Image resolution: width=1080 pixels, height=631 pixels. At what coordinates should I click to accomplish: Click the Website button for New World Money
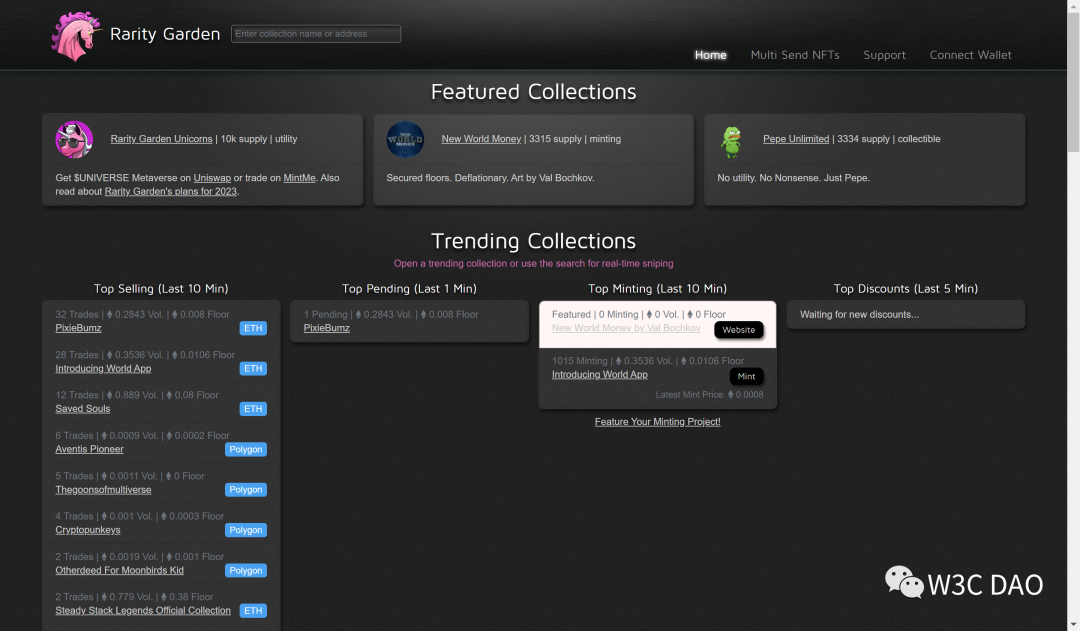738,330
